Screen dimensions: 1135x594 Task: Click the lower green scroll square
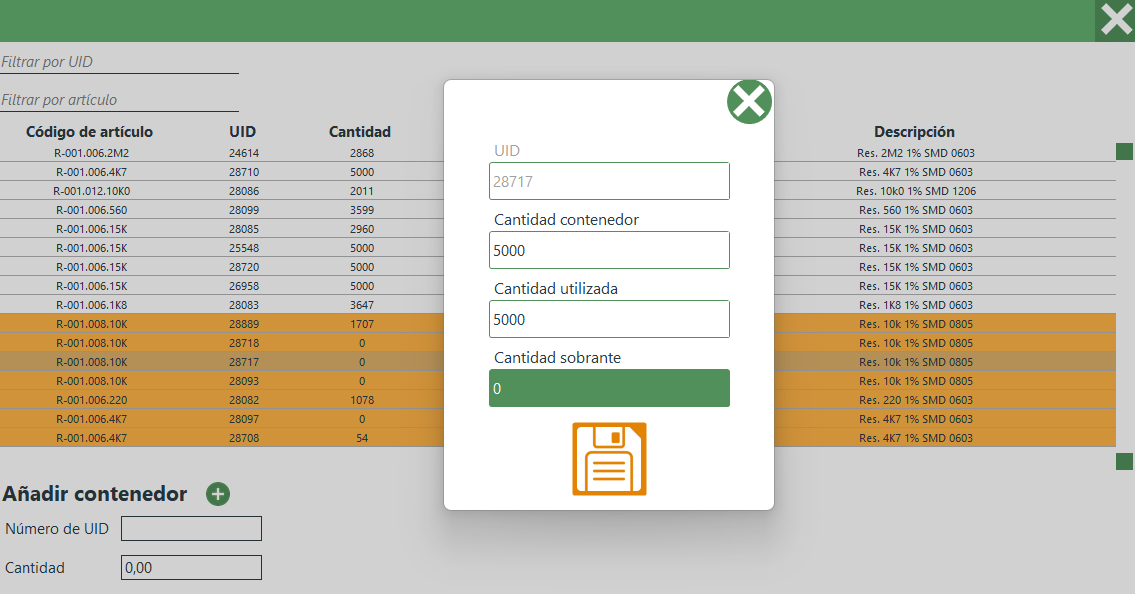(1124, 461)
